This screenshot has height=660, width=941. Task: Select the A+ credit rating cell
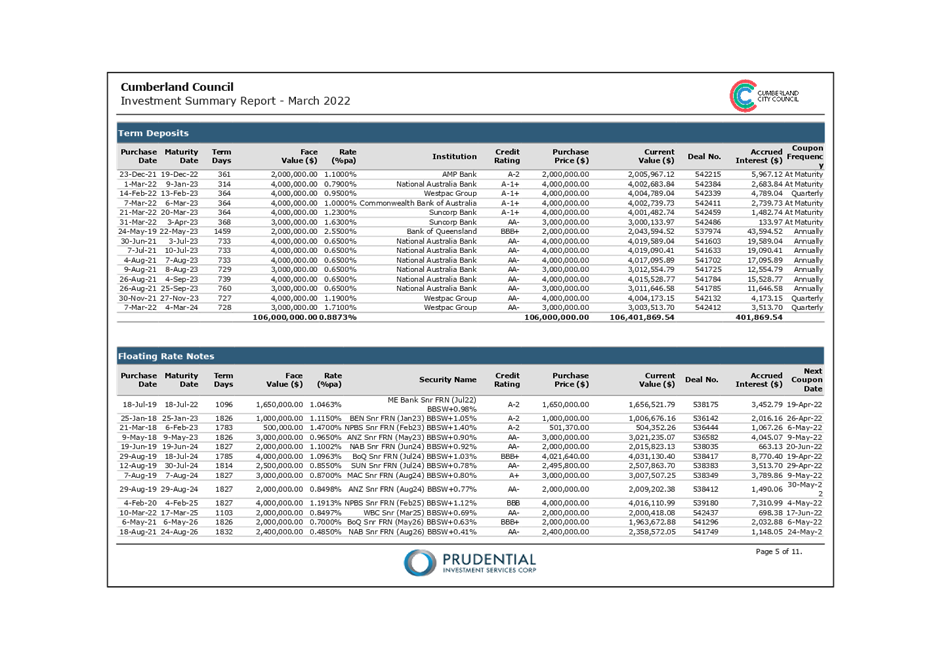click(514, 476)
